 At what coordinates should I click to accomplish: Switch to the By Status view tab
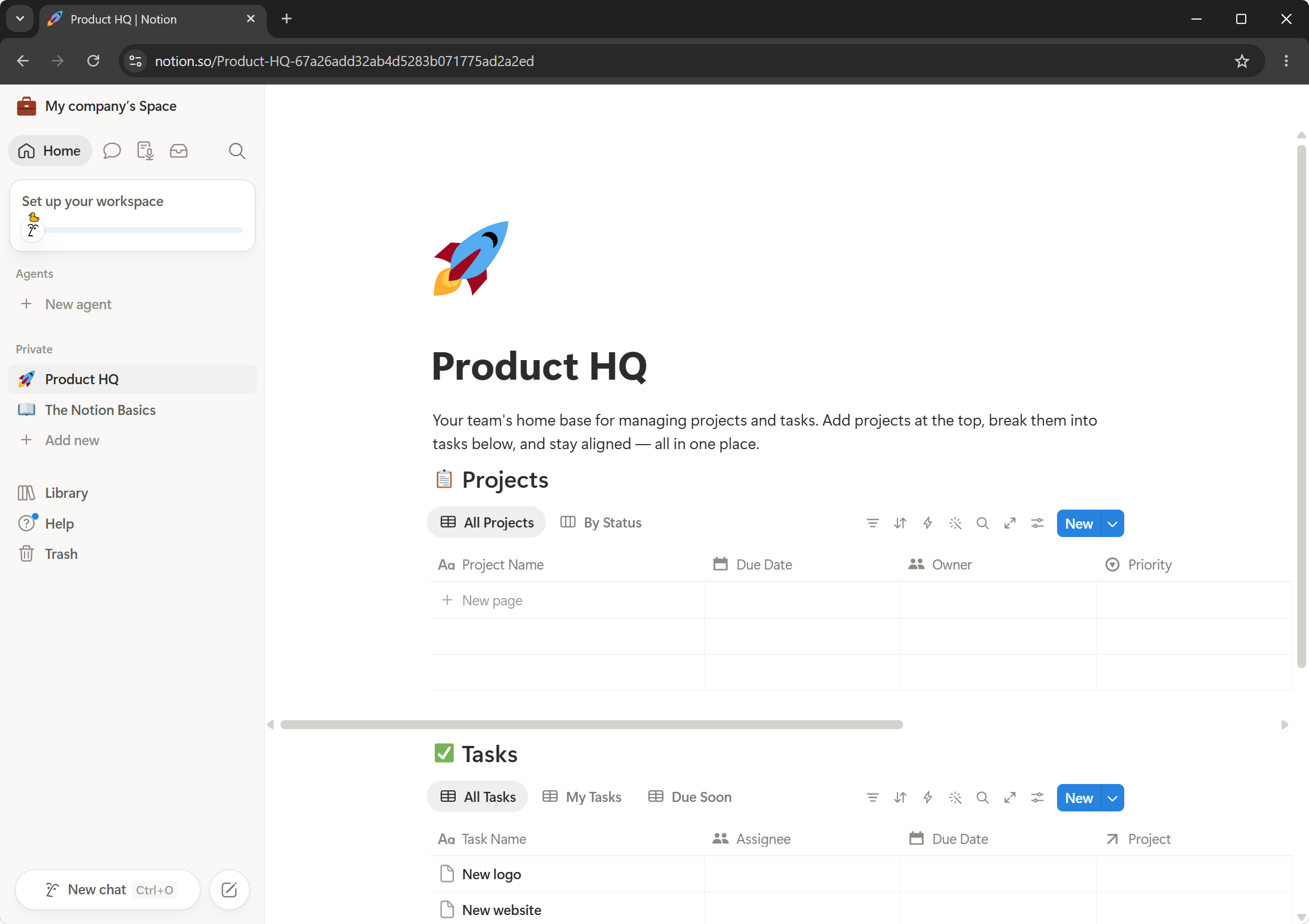[x=601, y=522]
